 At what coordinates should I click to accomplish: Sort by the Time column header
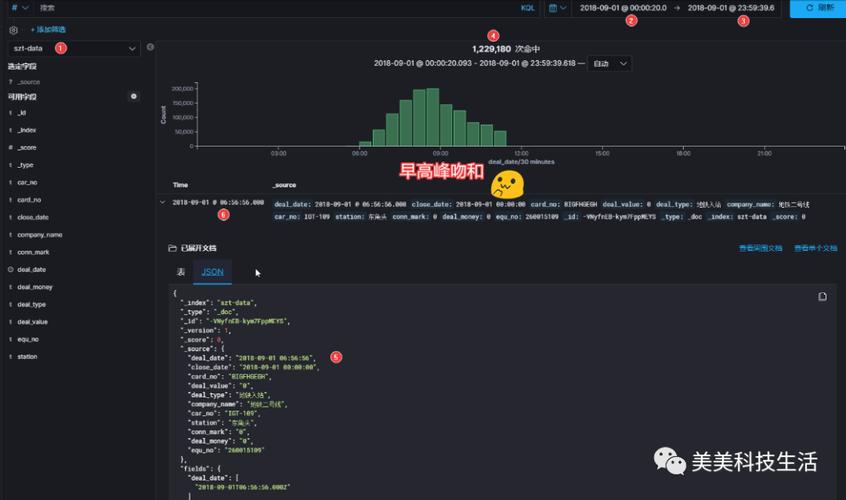pyautogui.click(x=180, y=185)
